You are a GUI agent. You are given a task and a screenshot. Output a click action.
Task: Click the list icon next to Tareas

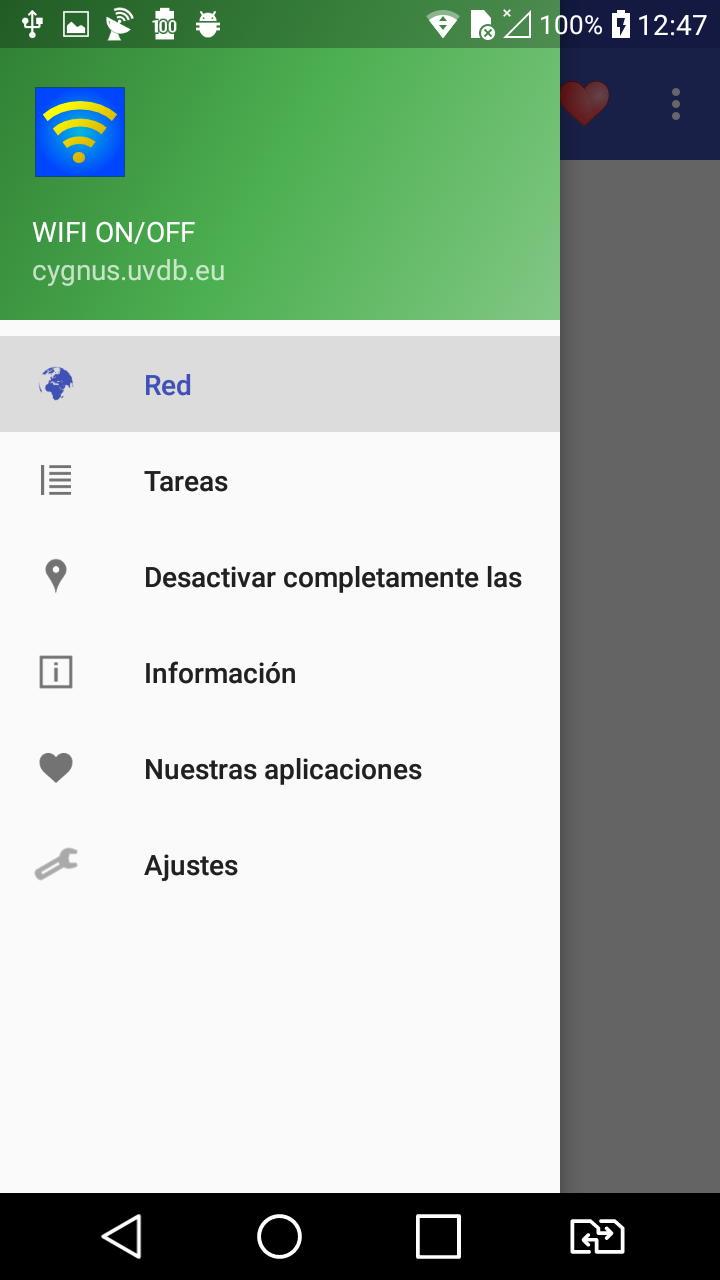56,480
